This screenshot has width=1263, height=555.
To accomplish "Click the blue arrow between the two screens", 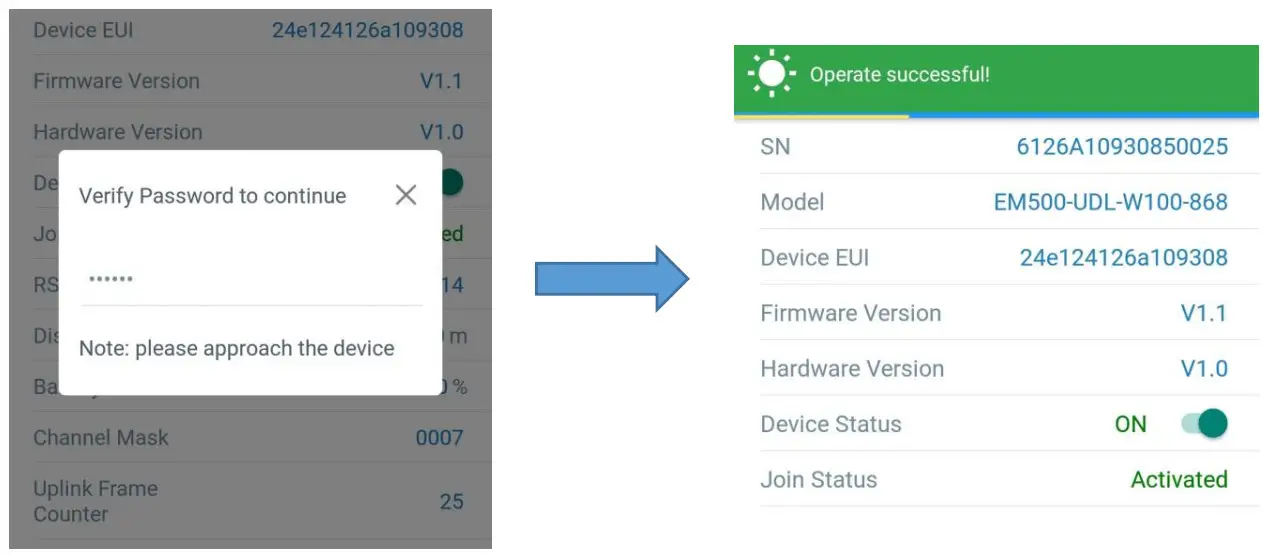I will point(611,278).
